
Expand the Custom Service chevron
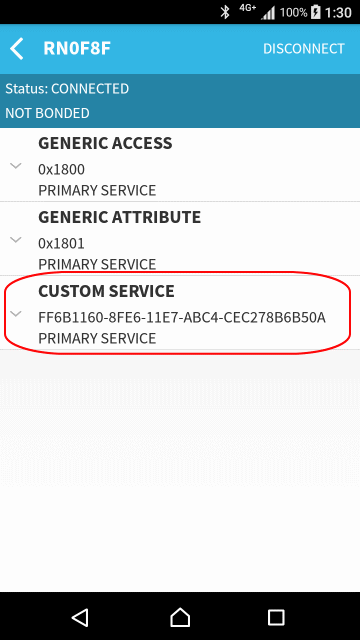coord(16,314)
